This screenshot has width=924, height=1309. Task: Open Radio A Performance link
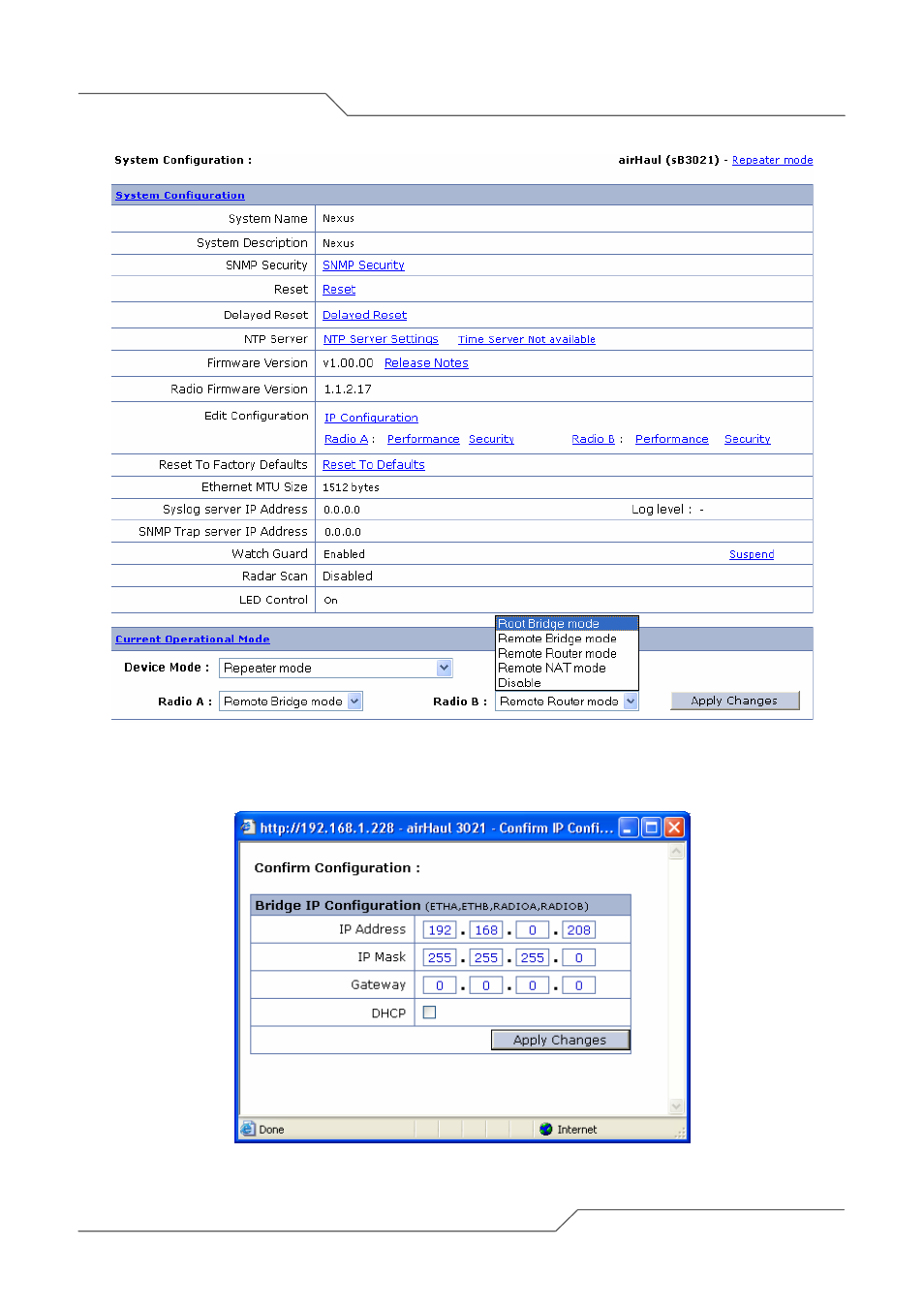(x=423, y=439)
